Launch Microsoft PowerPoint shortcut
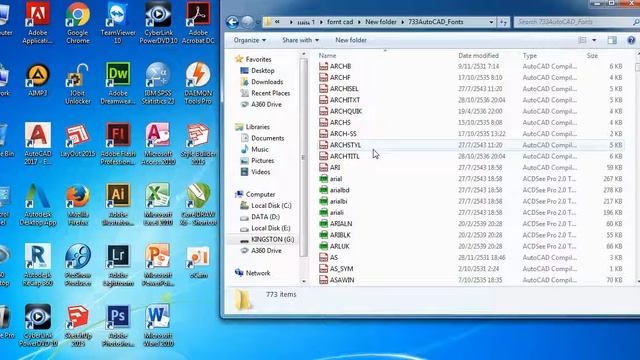The height and width of the screenshot is (360, 640). coord(158,265)
